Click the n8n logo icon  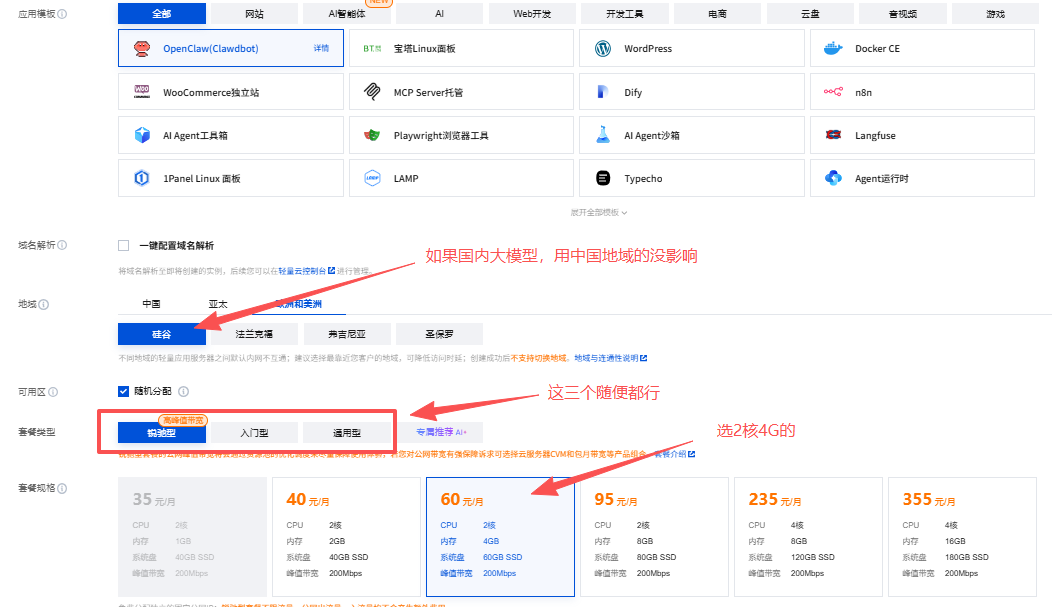833,92
